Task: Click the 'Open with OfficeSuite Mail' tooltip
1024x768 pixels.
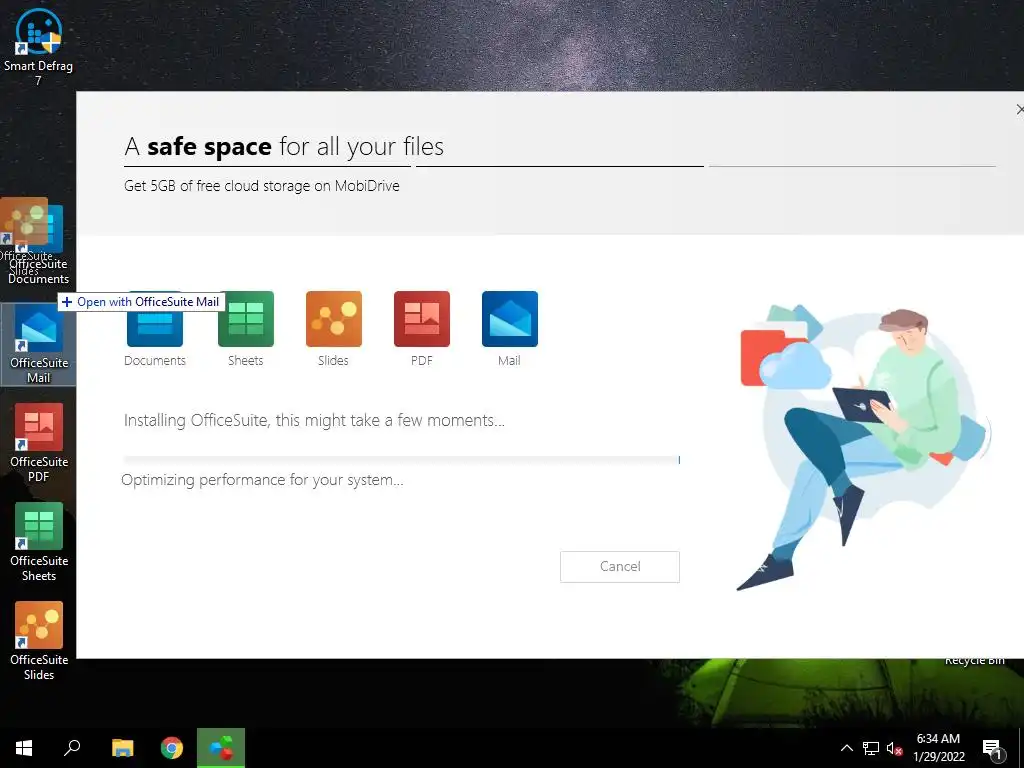Action: pyautogui.click(x=142, y=302)
